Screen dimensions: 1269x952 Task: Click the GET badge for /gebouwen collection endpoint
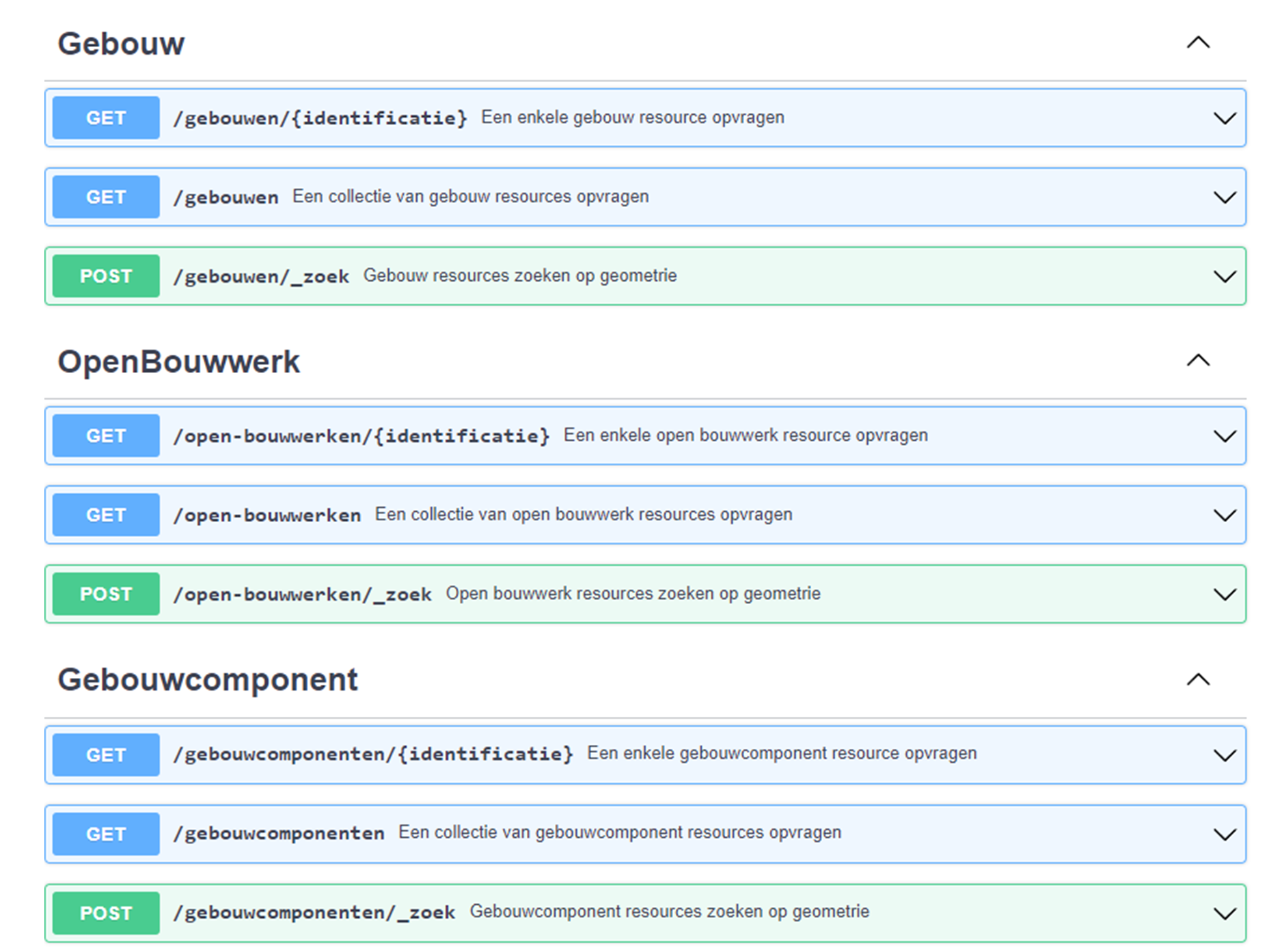pyautogui.click(x=105, y=196)
